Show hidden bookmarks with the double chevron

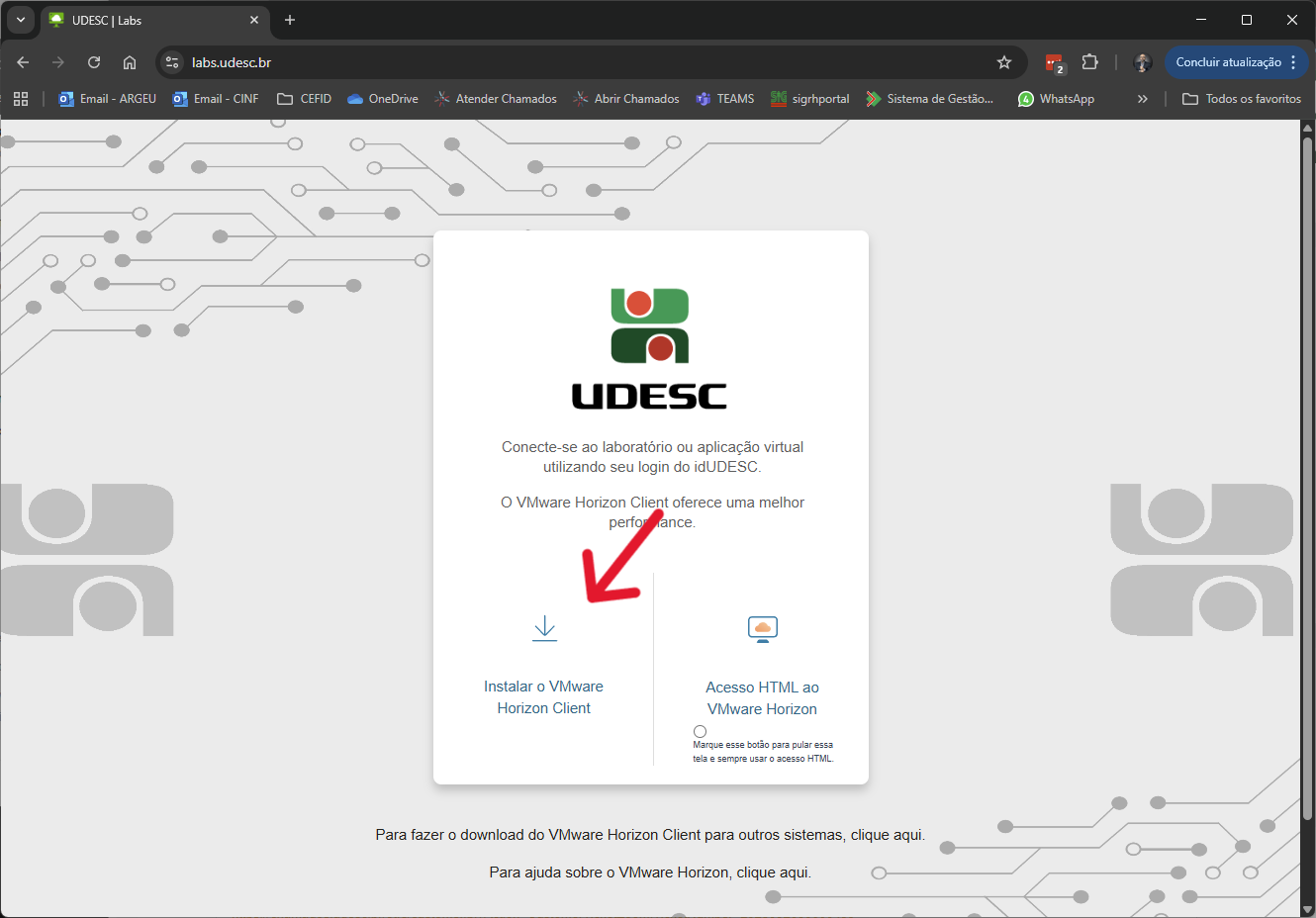click(x=1143, y=99)
